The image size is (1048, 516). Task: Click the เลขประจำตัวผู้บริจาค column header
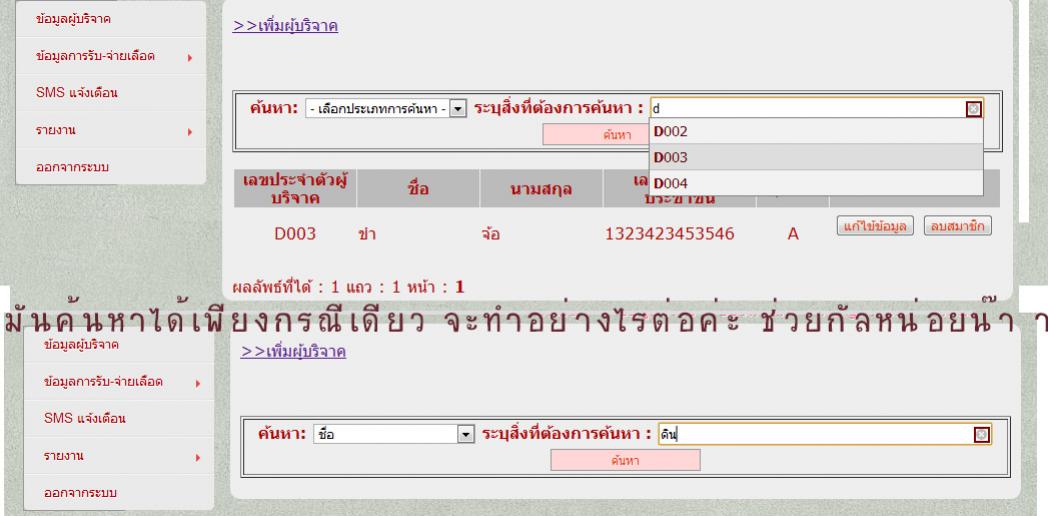pos(295,188)
